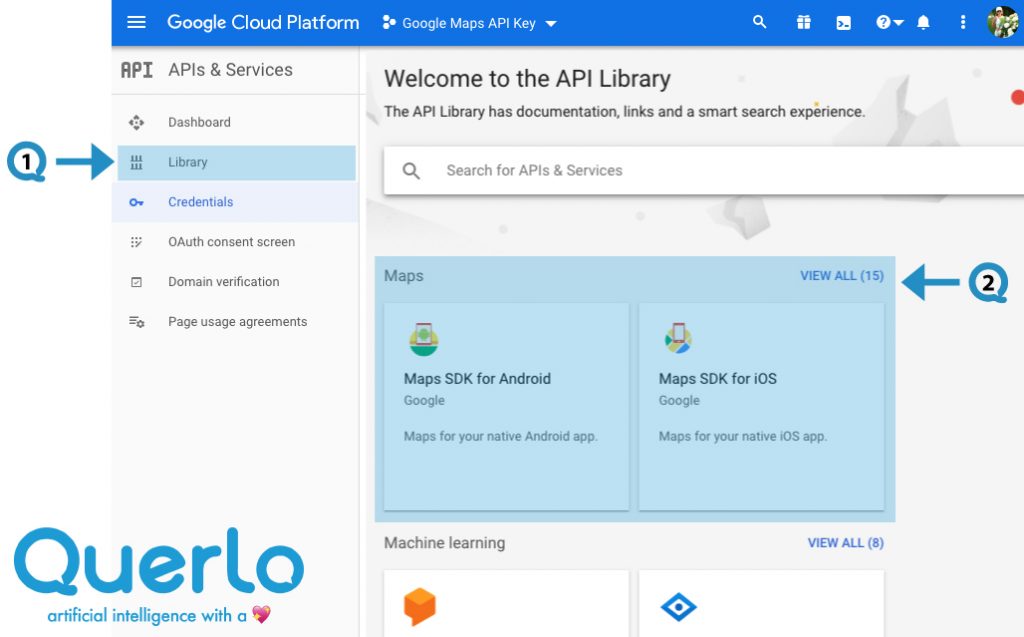Click the 'Maps for your native iOS app.' description
The height and width of the screenshot is (637, 1024).
click(743, 436)
